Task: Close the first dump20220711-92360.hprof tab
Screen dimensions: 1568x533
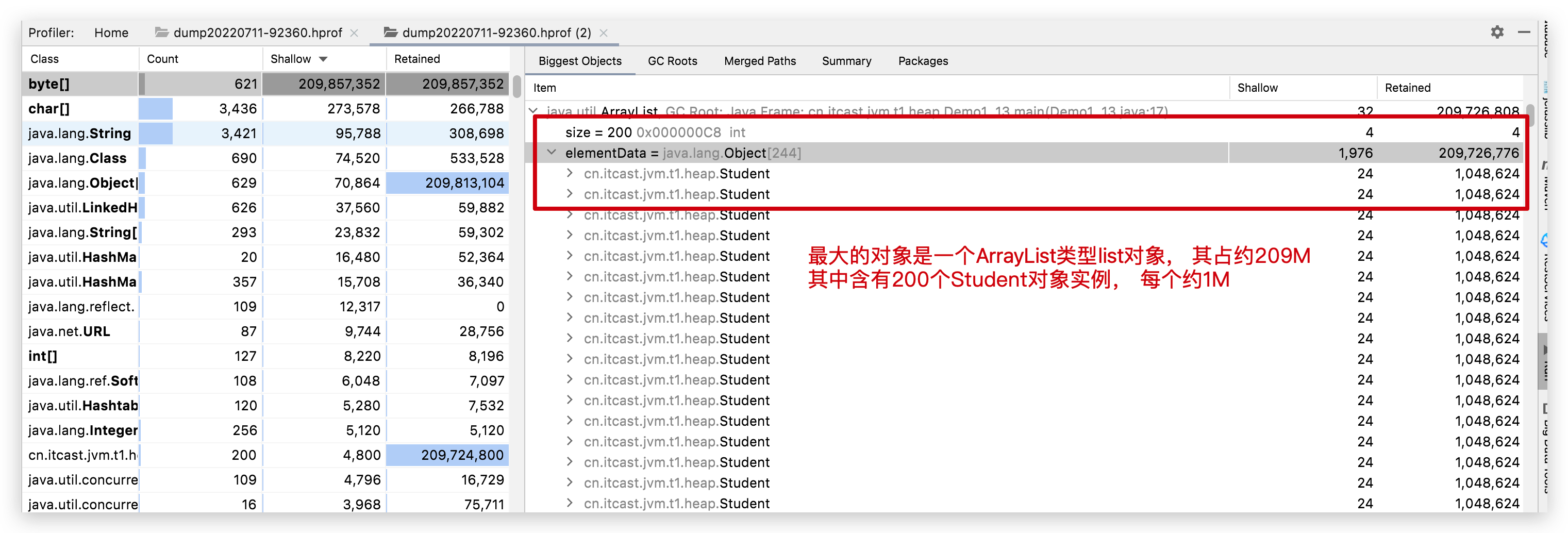Action: click(354, 33)
